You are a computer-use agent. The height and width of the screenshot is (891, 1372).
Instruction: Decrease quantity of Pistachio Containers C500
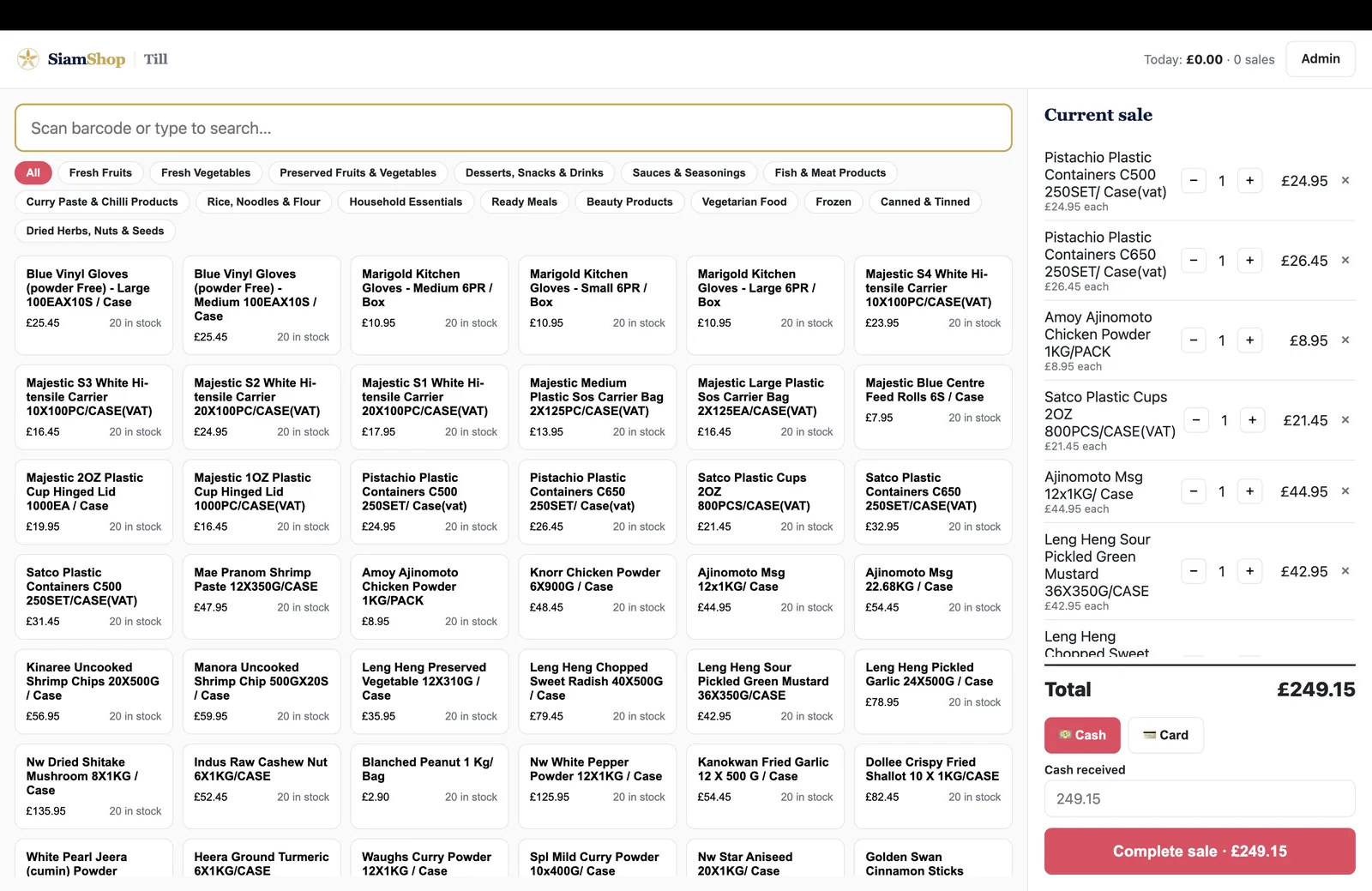tap(1194, 181)
